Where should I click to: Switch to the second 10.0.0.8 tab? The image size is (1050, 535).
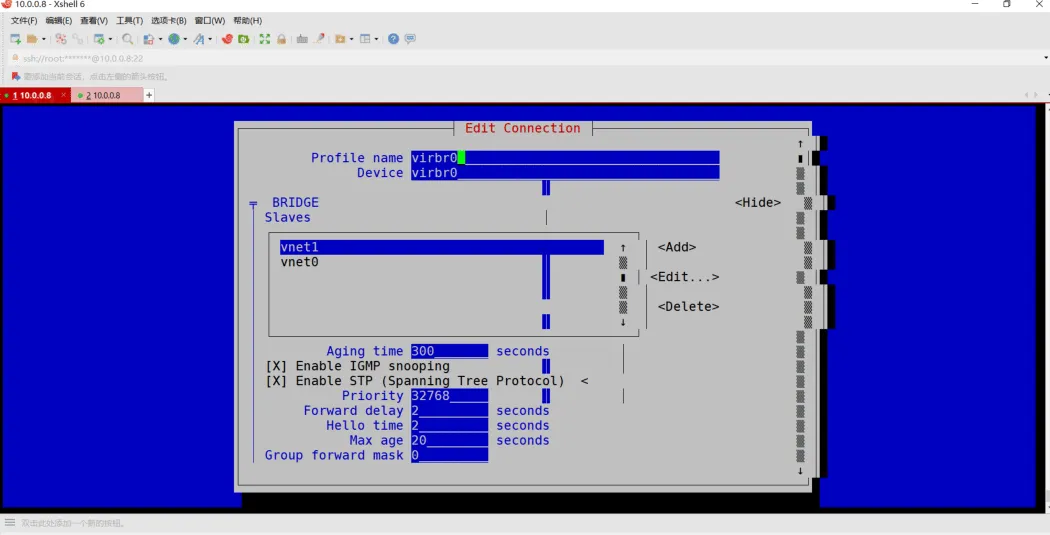pos(106,95)
